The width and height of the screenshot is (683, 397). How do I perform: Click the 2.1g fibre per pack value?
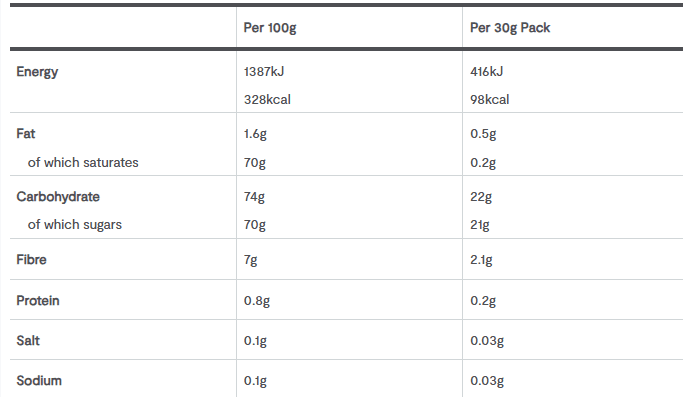481,260
